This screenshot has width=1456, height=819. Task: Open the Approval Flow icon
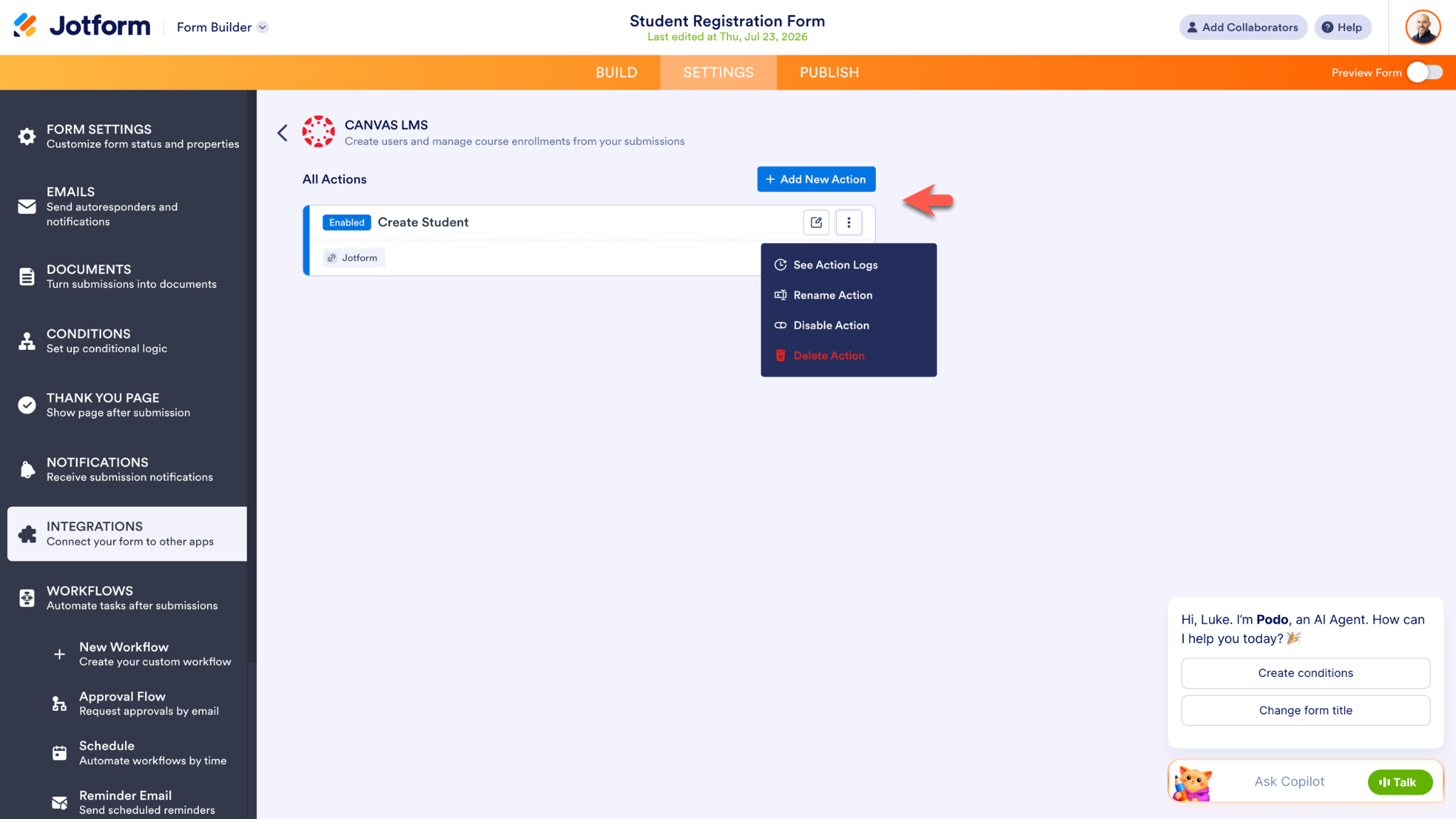tap(60, 704)
